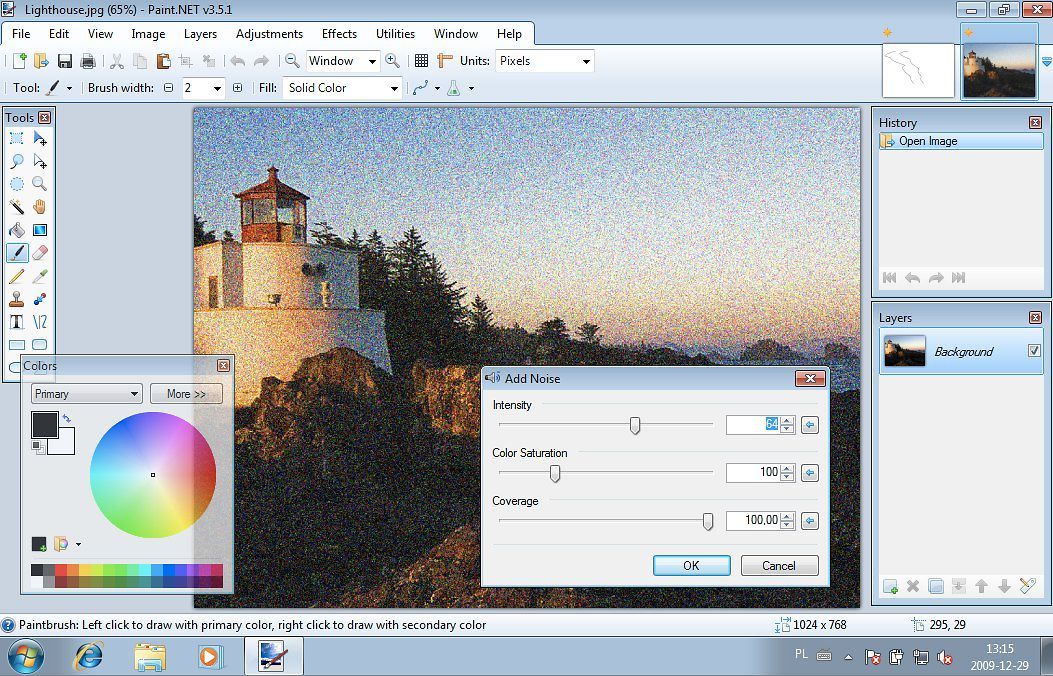Swap primary and secondary colors
The image size is (1053, 676).
[66, 419]
